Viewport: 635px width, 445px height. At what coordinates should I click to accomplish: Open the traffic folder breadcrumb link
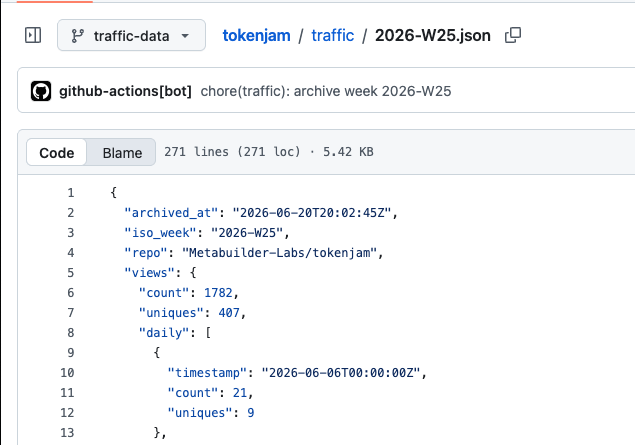click(332, 36)
